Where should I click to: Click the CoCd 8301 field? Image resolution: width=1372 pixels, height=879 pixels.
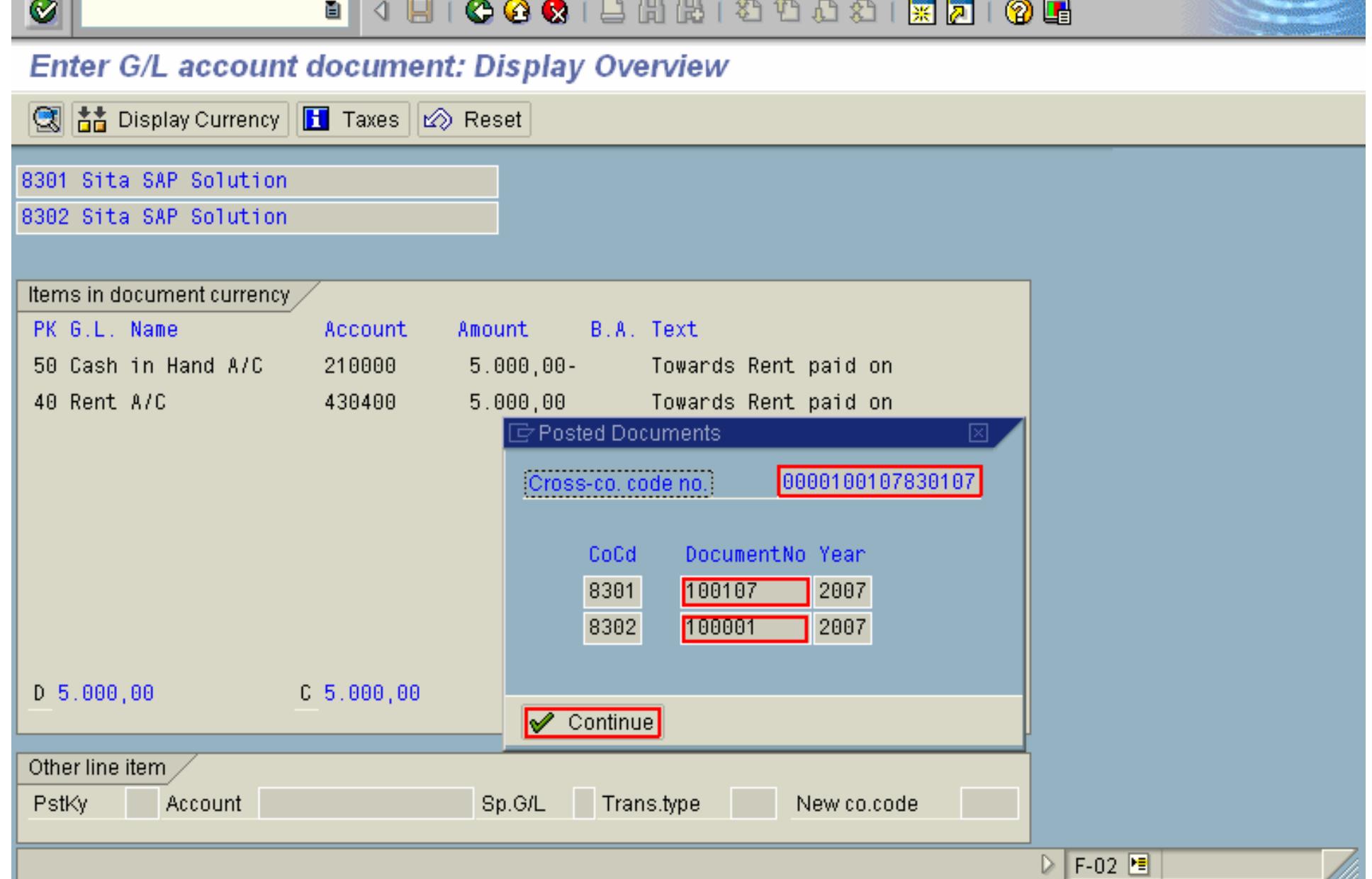click(x=612, y=591)
